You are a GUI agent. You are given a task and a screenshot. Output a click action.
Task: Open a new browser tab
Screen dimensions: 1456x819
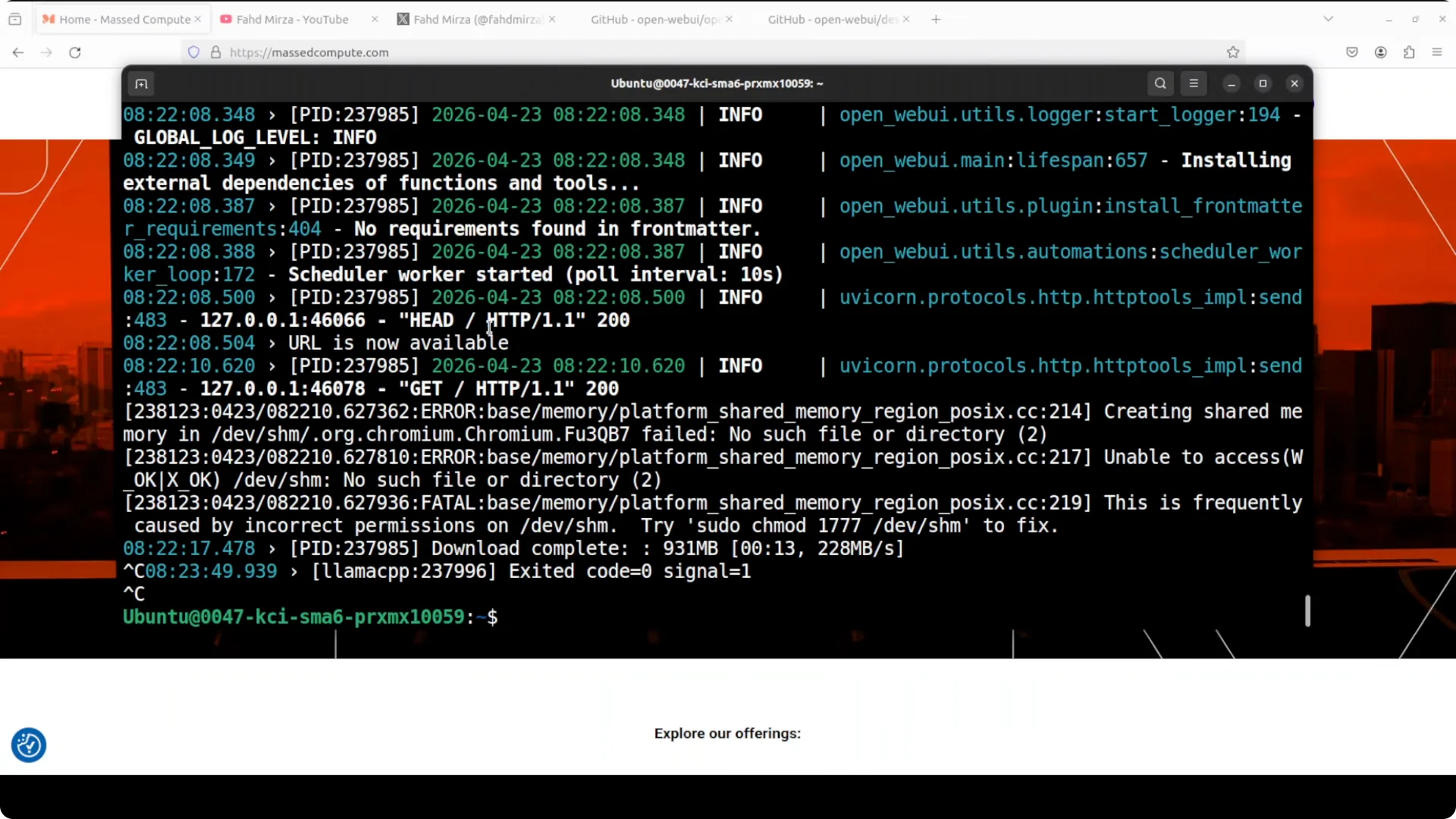(936, 19)
